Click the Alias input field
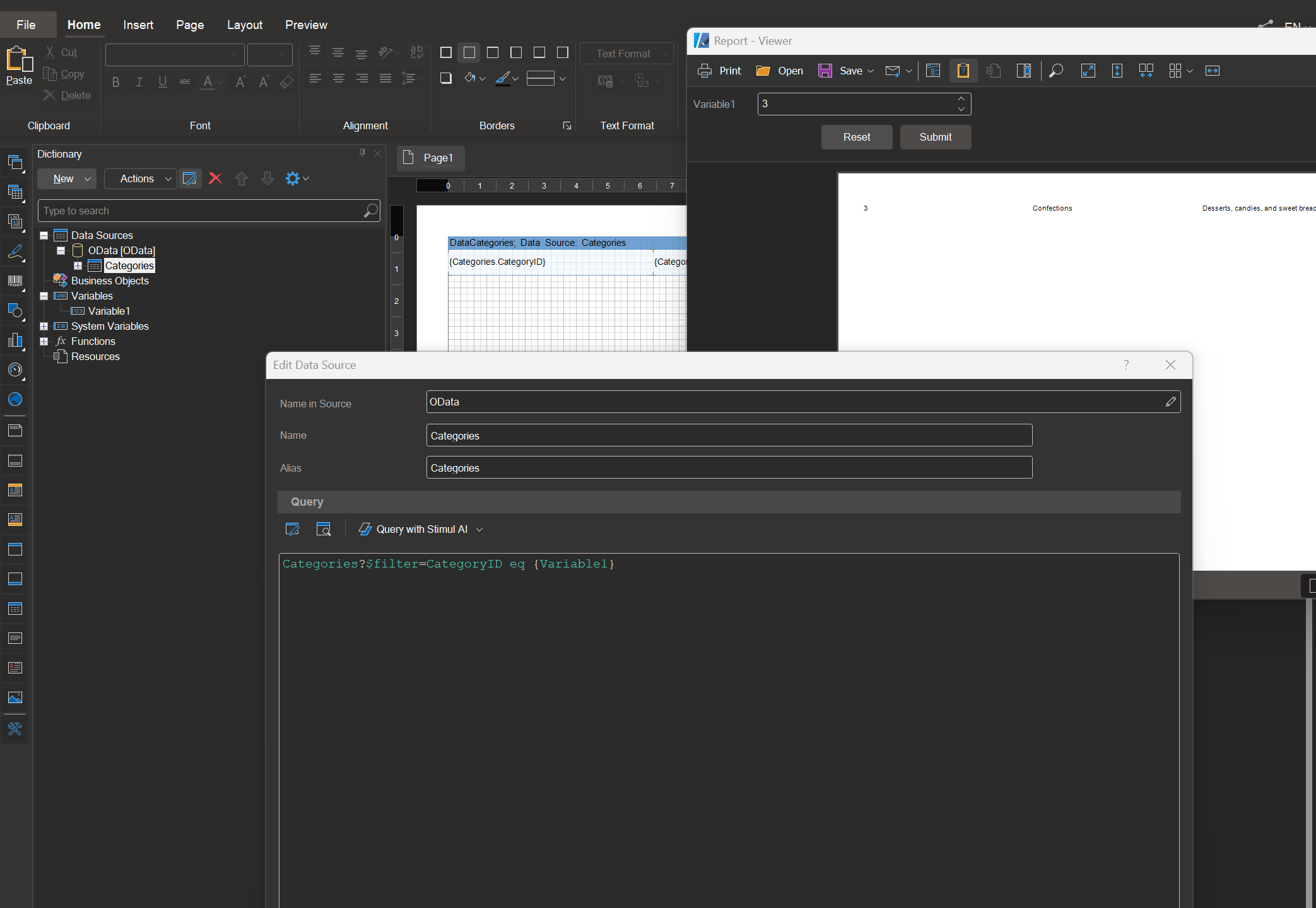The height and width of the screenshot is (908, 1316). pyautogui.click(x=729, y=468)
